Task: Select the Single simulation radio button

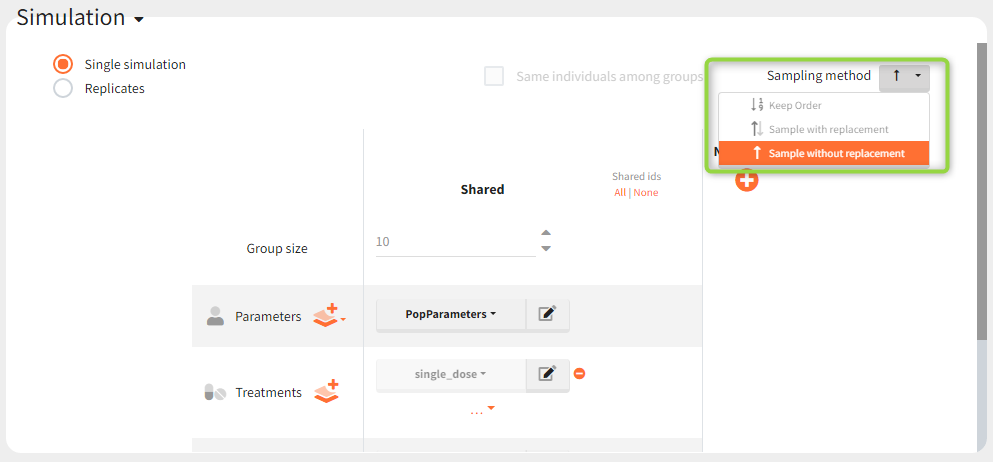Action: 63,64
